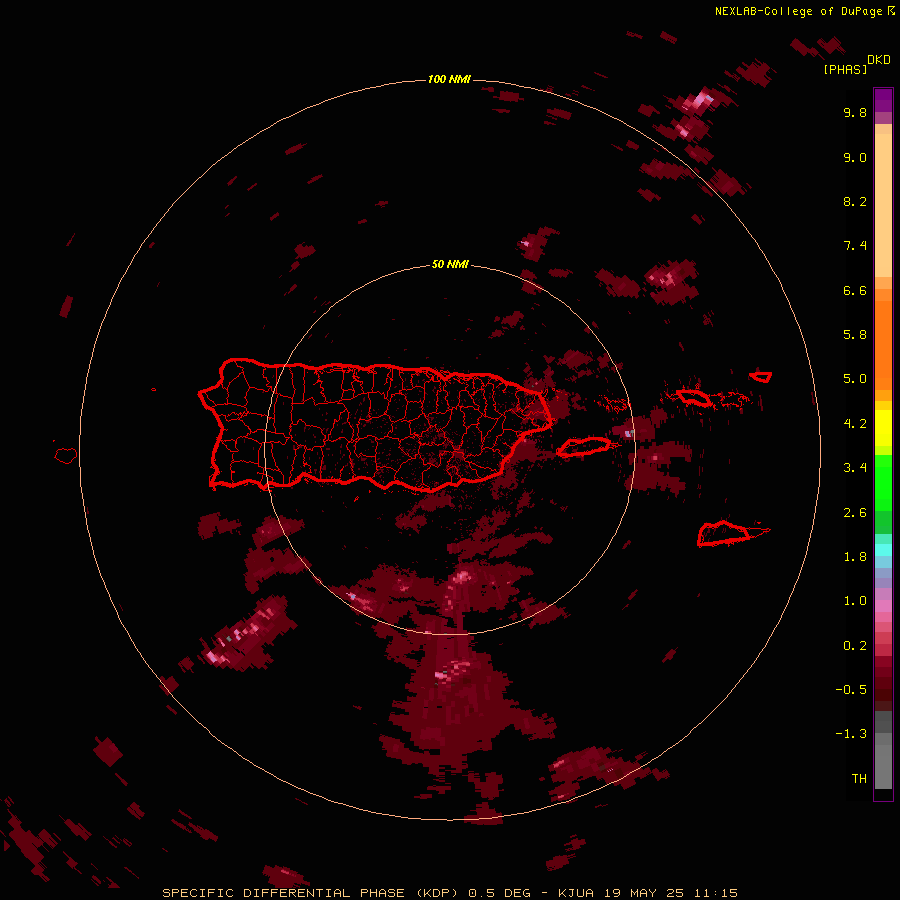Click the 5.0 legend value
This screenshot has width=900, height=900.
click(x=855, y=379)
